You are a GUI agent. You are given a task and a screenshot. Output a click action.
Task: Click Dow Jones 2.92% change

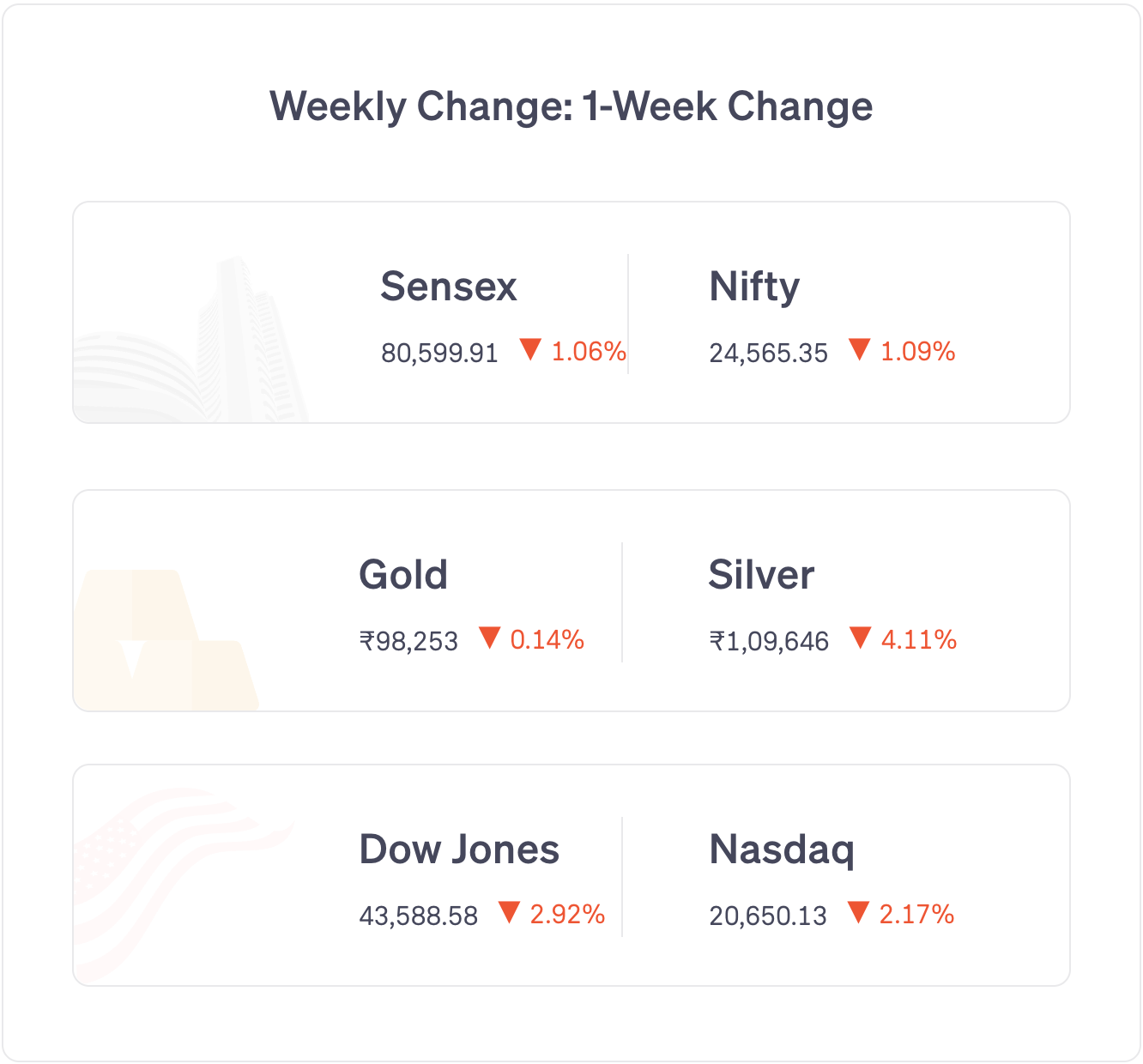[567, 914]
